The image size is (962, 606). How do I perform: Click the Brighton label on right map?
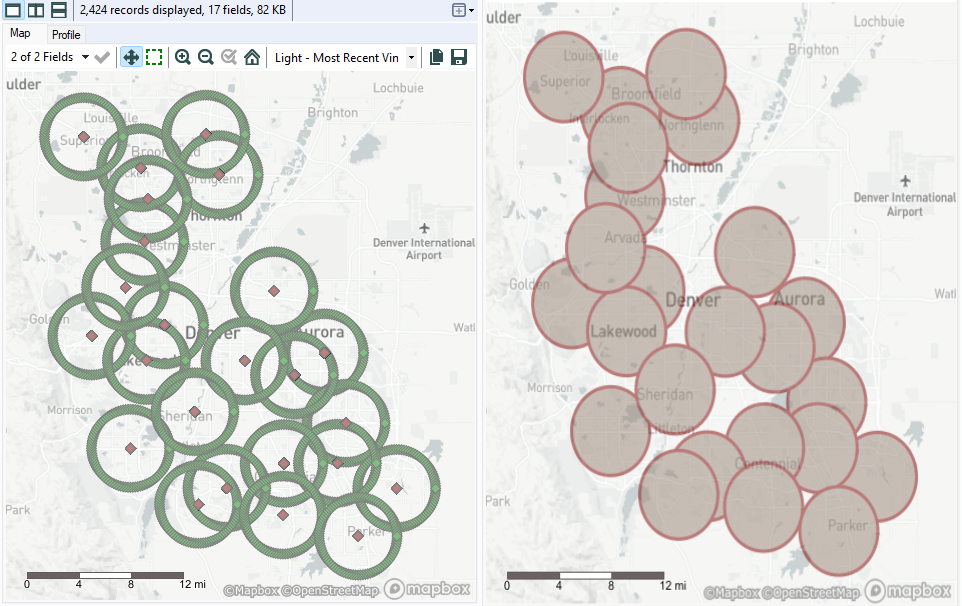(813, 50)
